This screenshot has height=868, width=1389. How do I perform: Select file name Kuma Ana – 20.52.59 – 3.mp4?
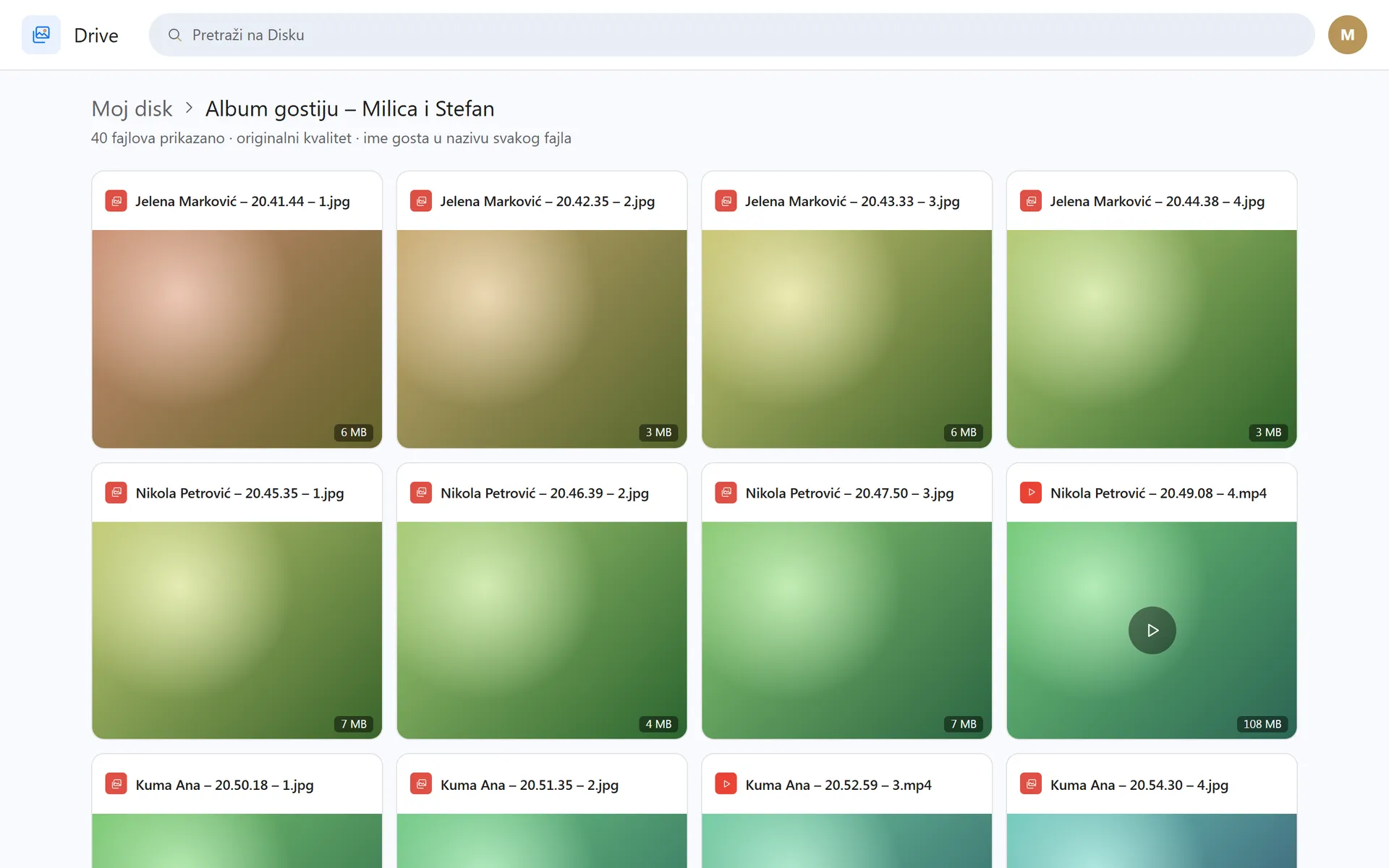pos(838,785)
